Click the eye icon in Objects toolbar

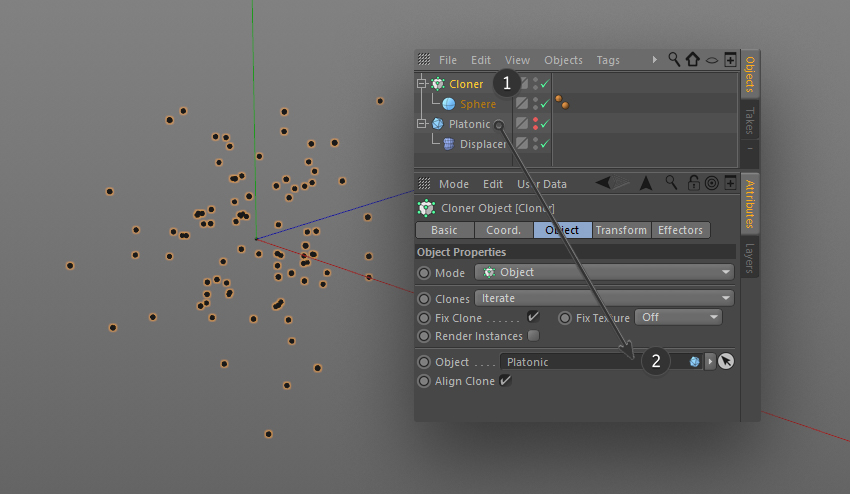click(712, 60)
